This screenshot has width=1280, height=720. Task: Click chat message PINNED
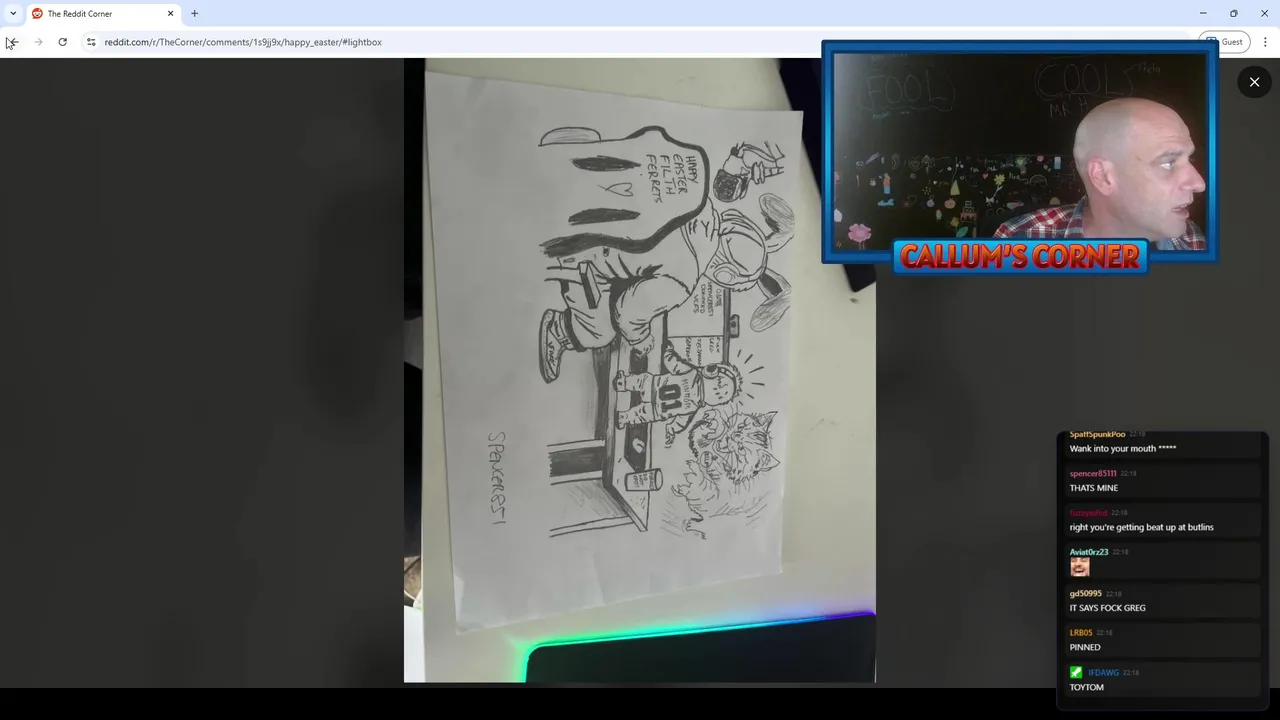click(x=1085, y=647)
